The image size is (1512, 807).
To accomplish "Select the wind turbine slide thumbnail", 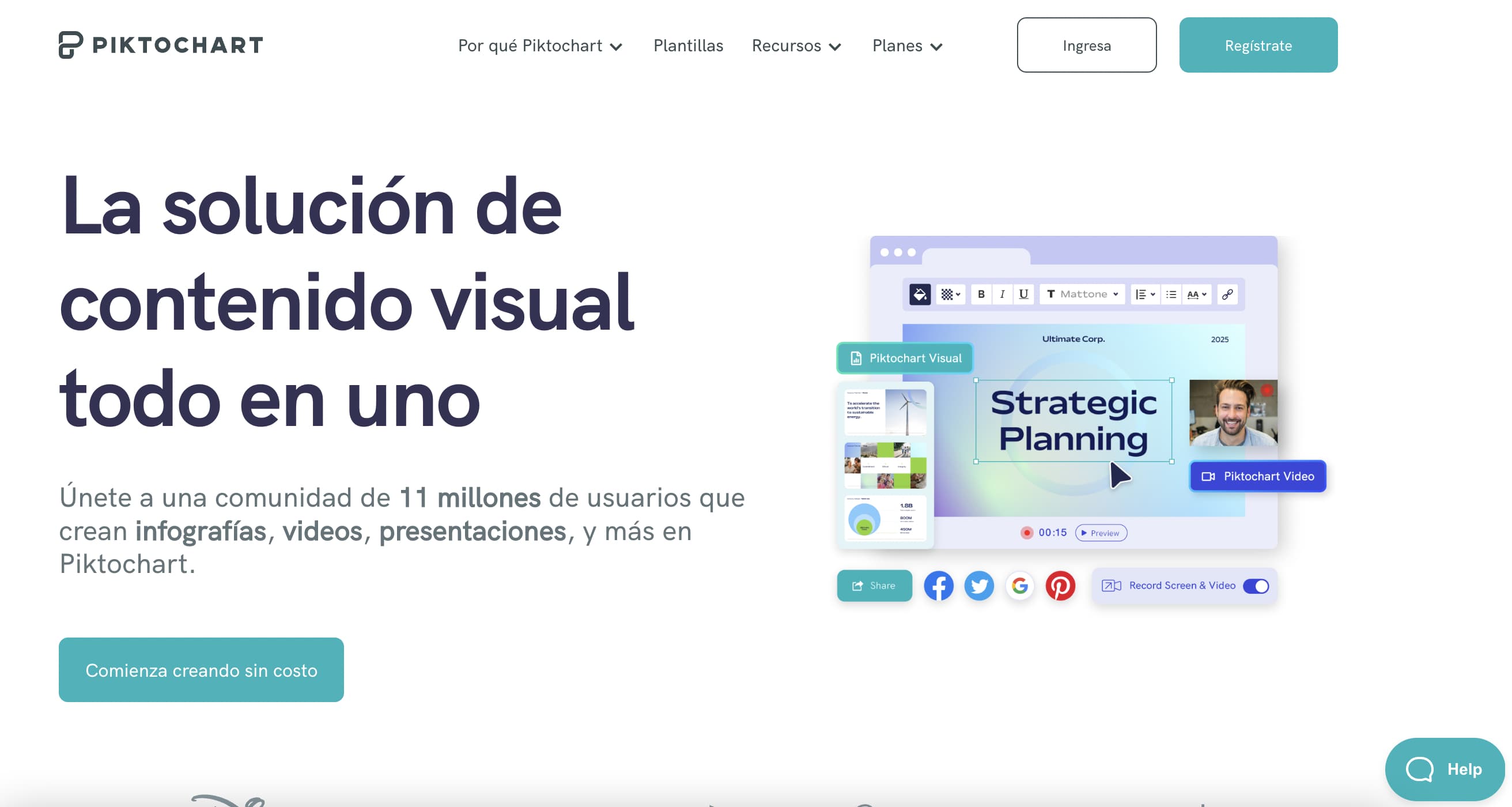I will (x=885, y=412).
